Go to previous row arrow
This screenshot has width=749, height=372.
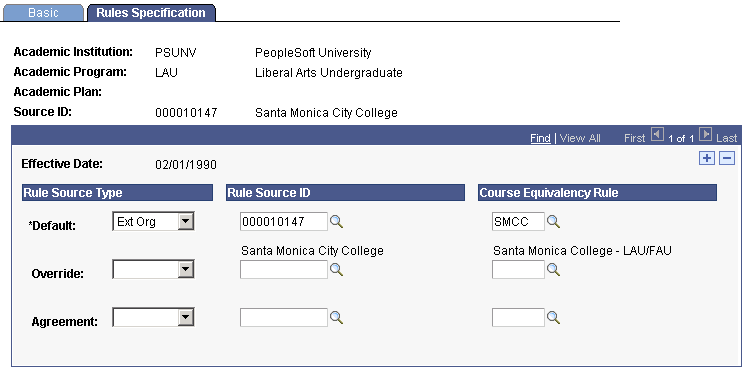658,135
